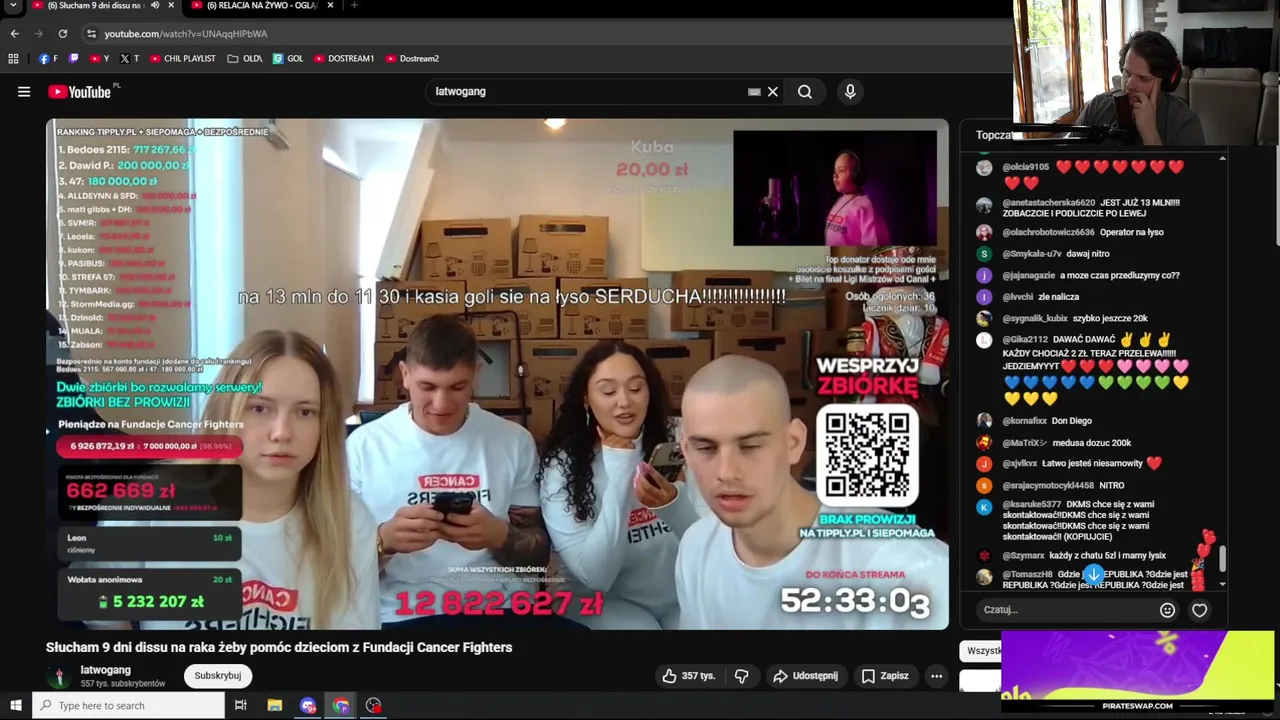Open the YouTube bookmark labeled Y
Screen dimensions: 1280x720
(99, 59)
